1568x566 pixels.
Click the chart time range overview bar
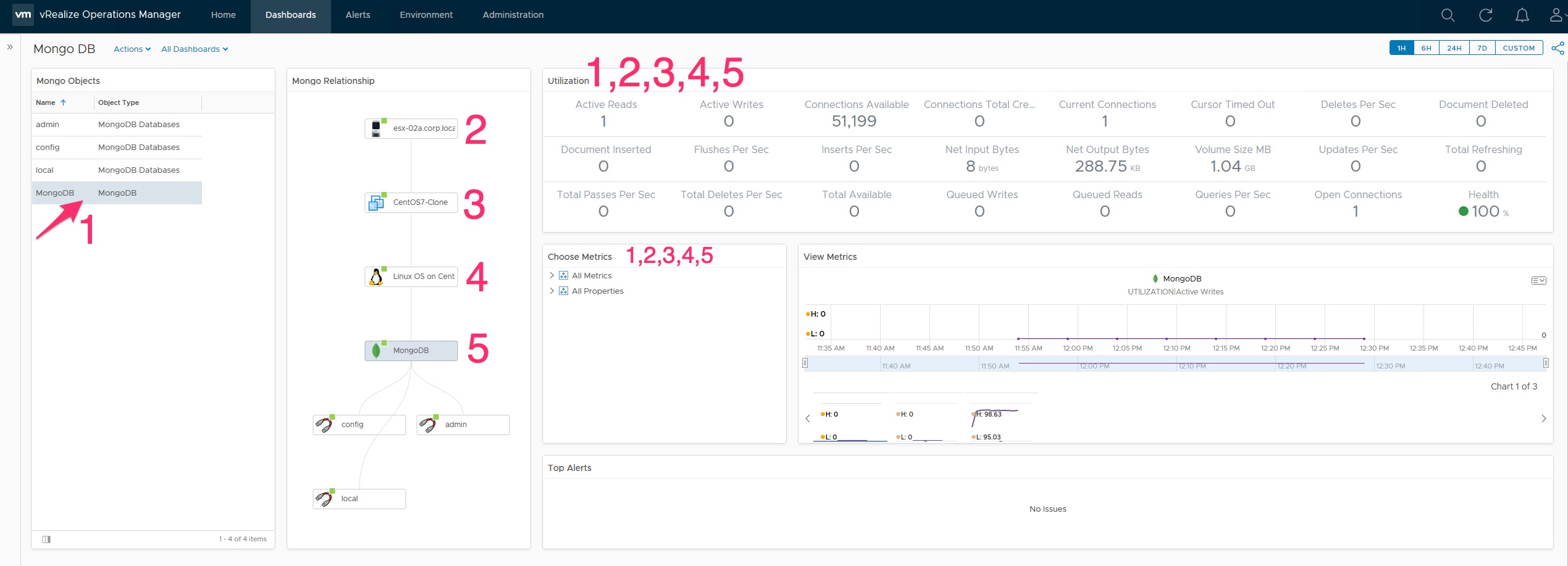pyautogui.click(x=1175, y=364)
